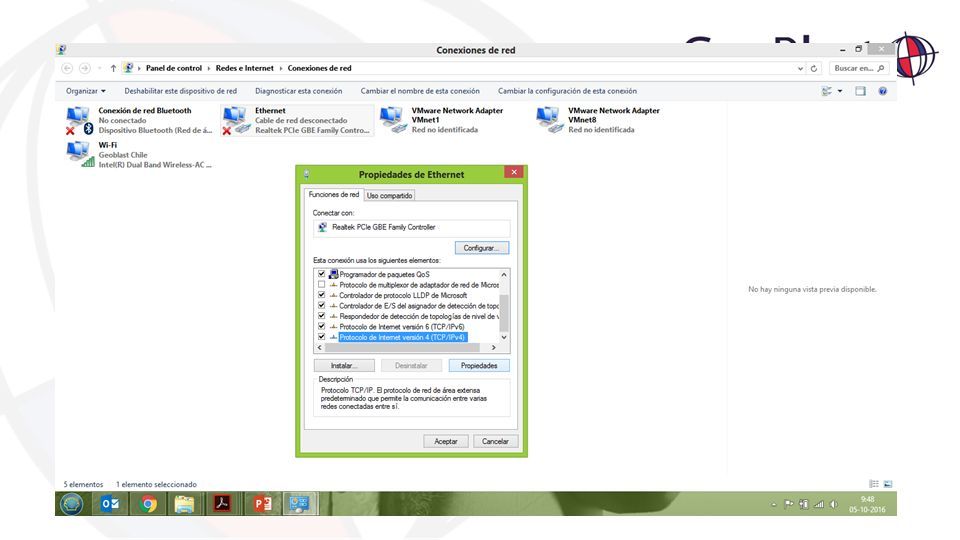
Task: Select the VMware VMnet8 adapter icon
Action: pyautogui.click(x=549, y=119)
